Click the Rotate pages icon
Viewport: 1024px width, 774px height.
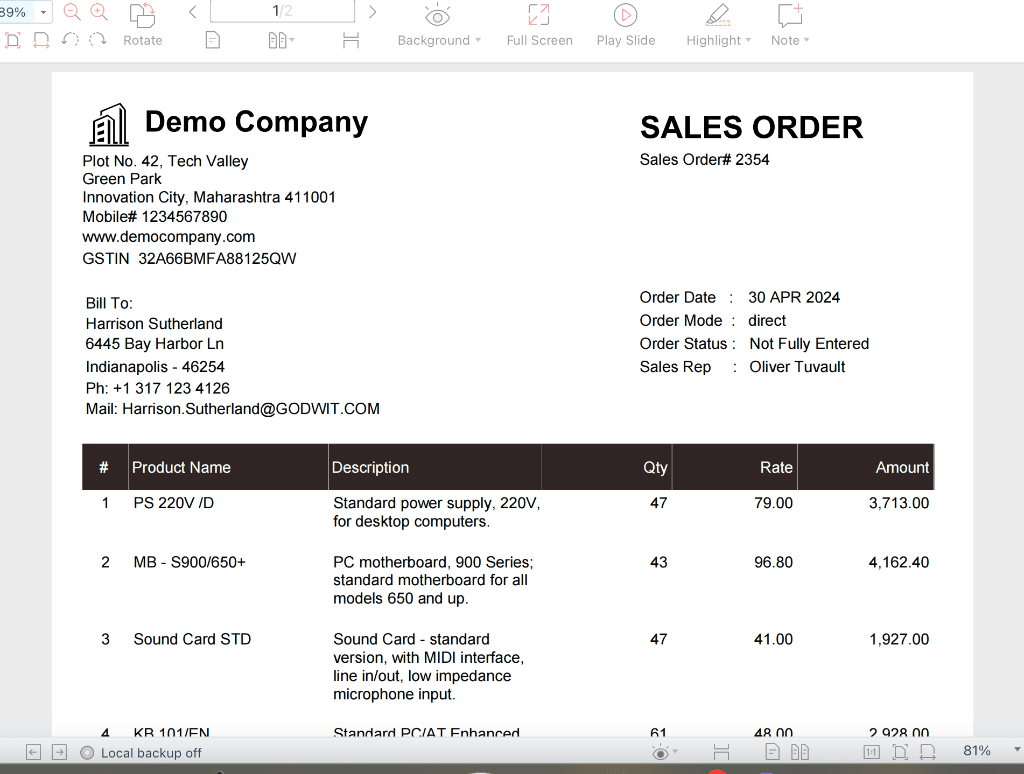pyautogui.click(x=142, y=15)
